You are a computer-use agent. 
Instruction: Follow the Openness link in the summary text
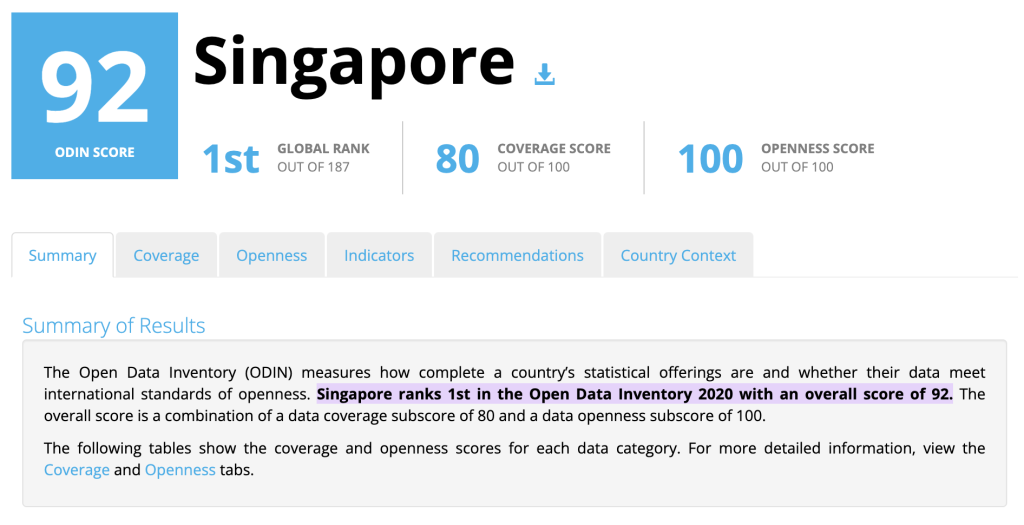click(180, 470)
